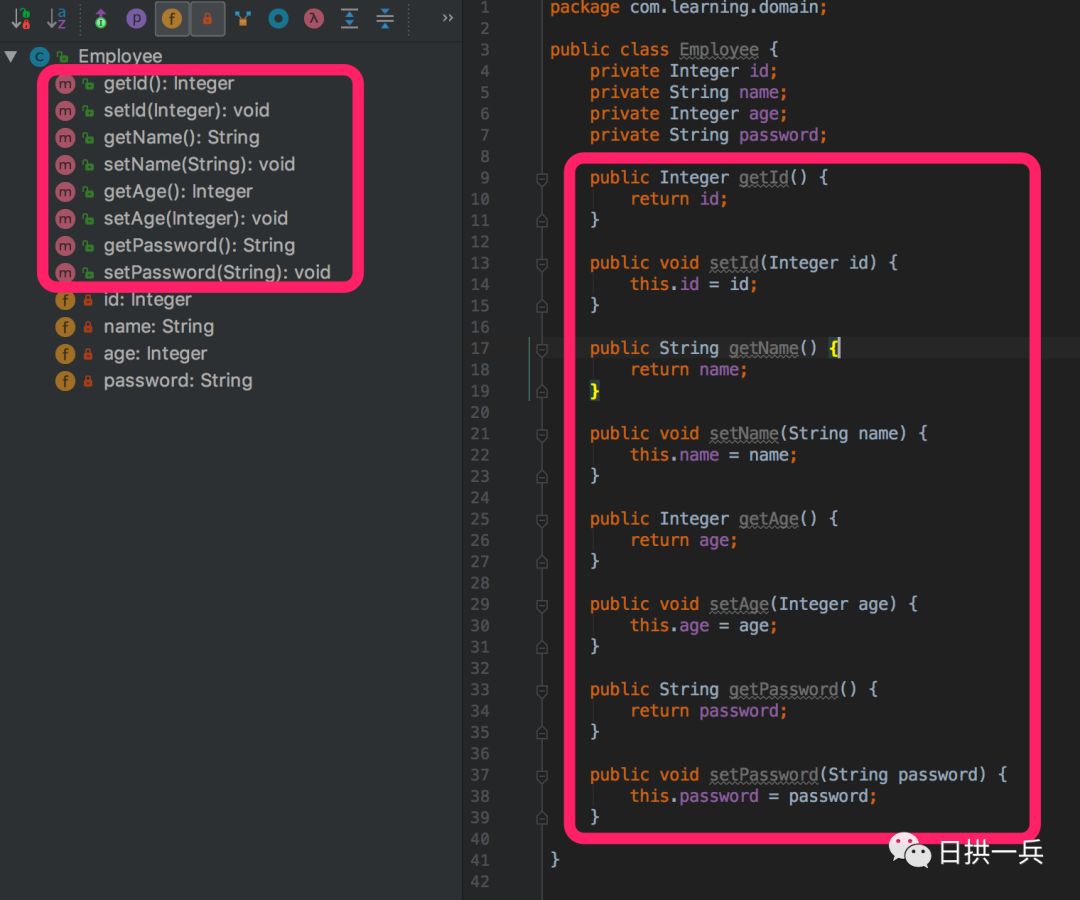Click line number 3 in gutter
The image size is (1080, 900).
(x=485, y=50)
